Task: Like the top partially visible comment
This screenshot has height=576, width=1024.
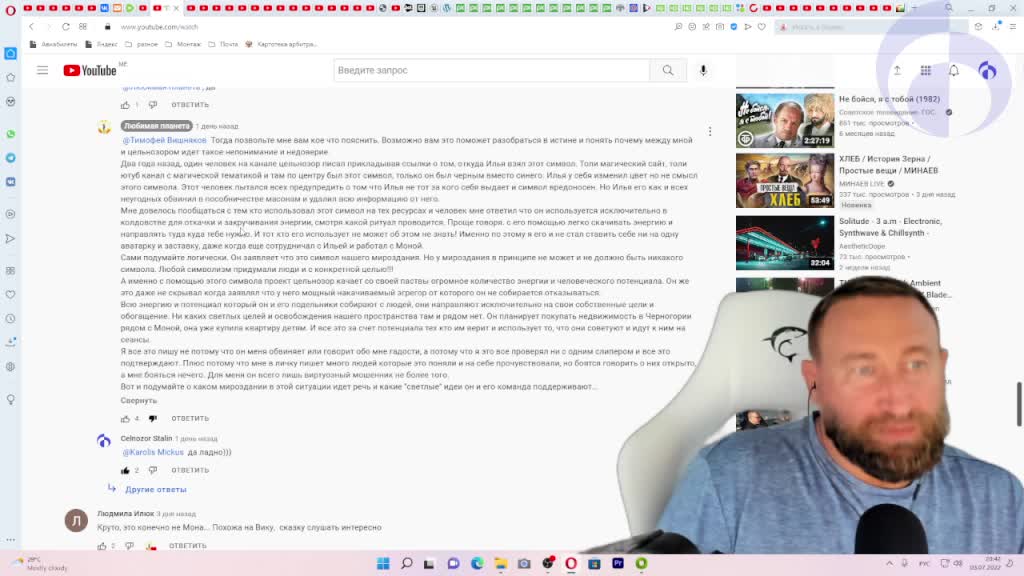Action: (125, 105)
